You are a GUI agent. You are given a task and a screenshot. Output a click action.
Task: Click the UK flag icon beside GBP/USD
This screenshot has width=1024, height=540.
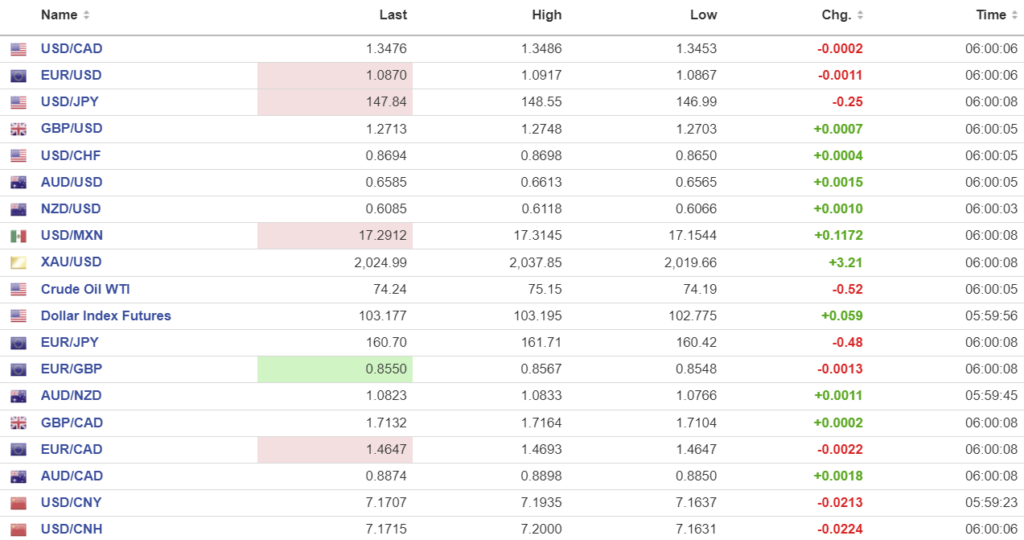click(x=19, y=129)
